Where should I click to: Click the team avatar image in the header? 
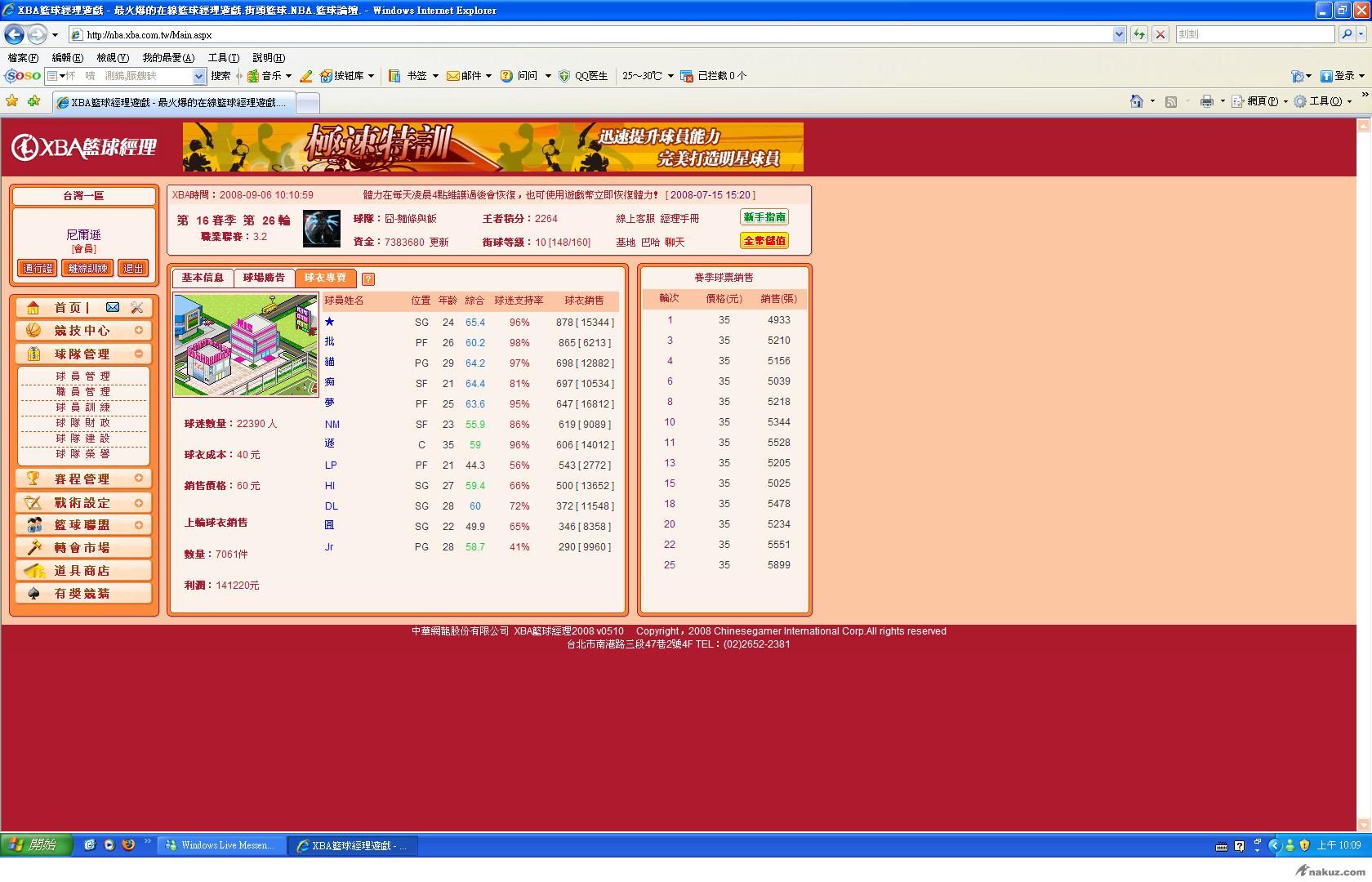[322, 229]
